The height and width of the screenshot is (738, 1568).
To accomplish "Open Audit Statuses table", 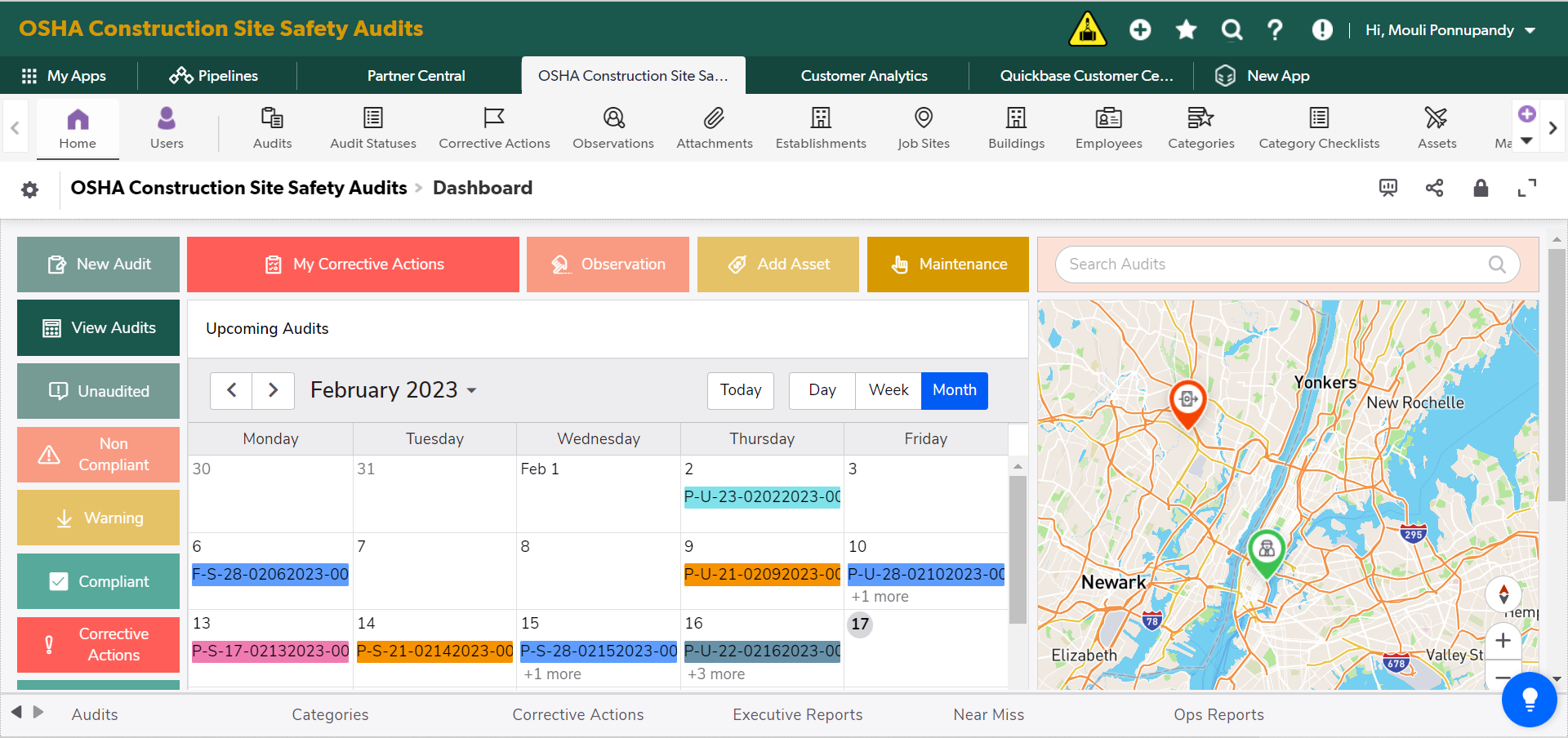I will click(x=373, y=128).
